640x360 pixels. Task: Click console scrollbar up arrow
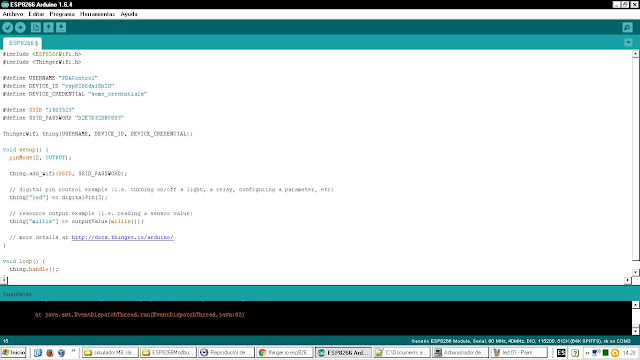coord(636,304)
